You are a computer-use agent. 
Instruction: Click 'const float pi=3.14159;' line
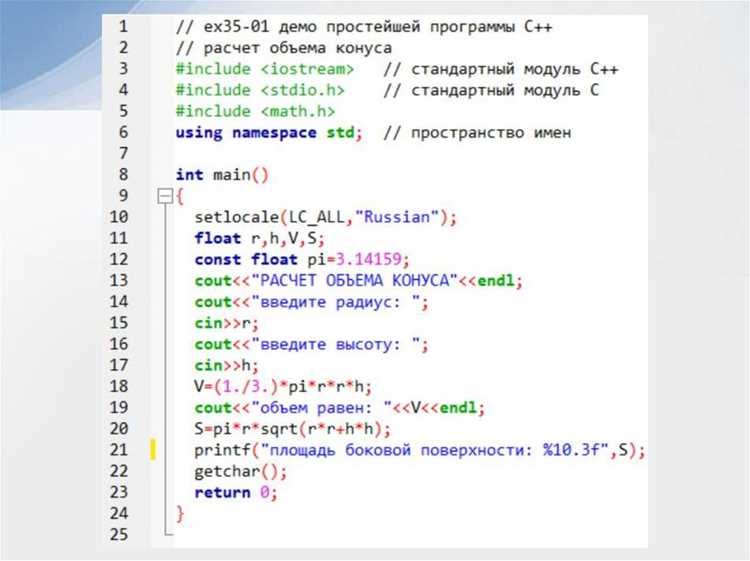302,259
